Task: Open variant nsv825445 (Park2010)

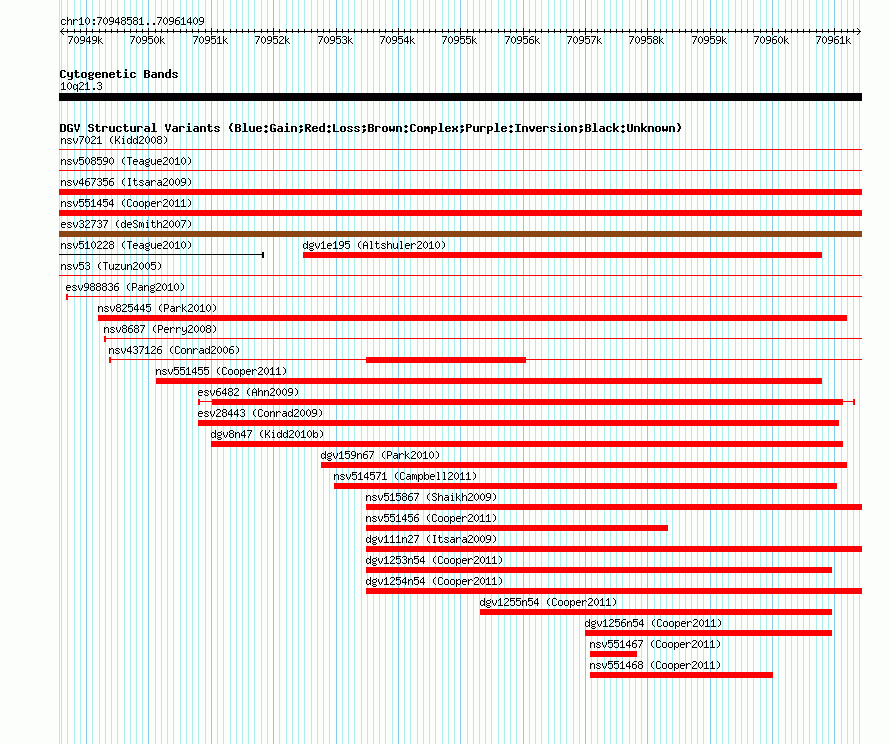Action: (157, 308)
